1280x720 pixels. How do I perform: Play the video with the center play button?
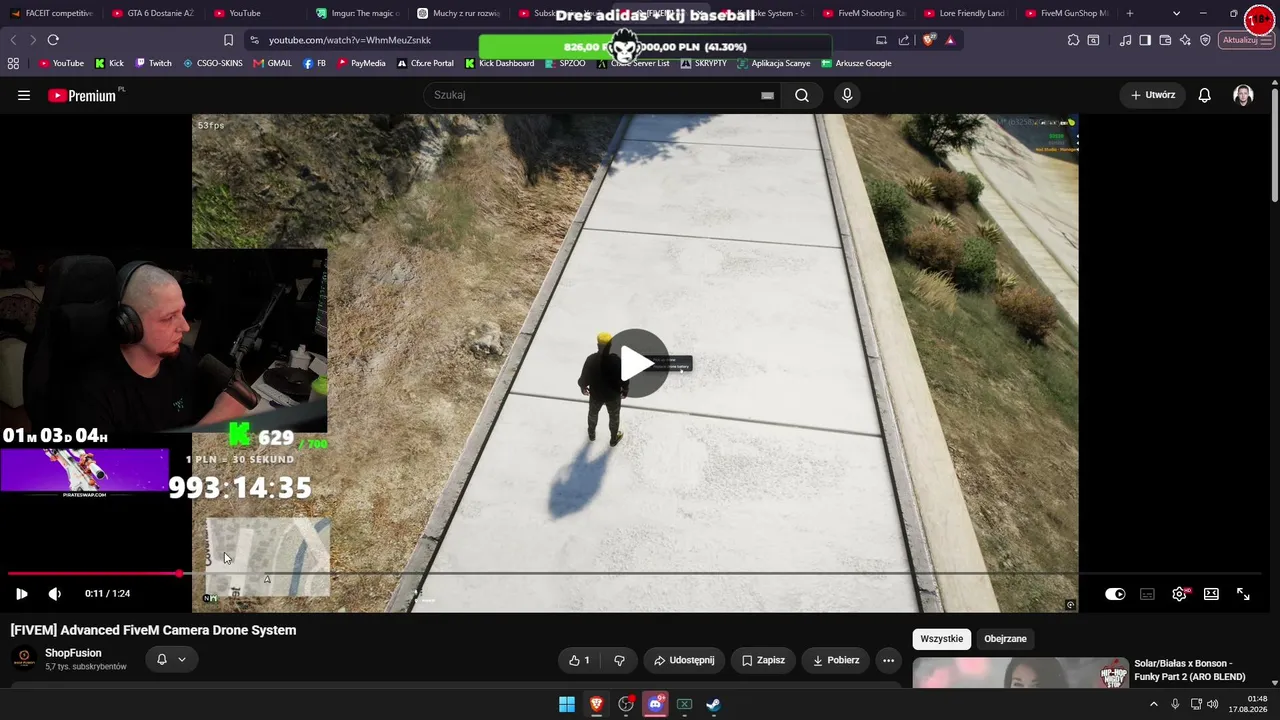[636, 363]
